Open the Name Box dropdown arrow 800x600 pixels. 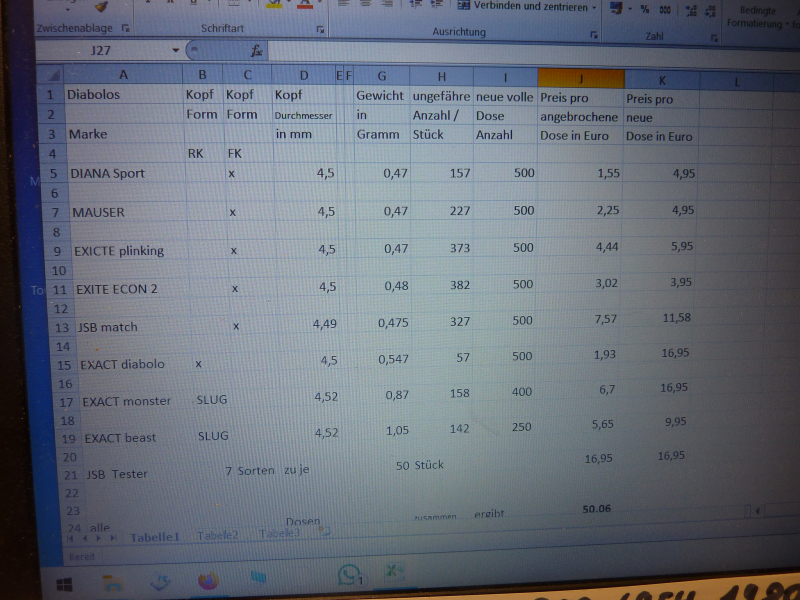coord(176,50)
